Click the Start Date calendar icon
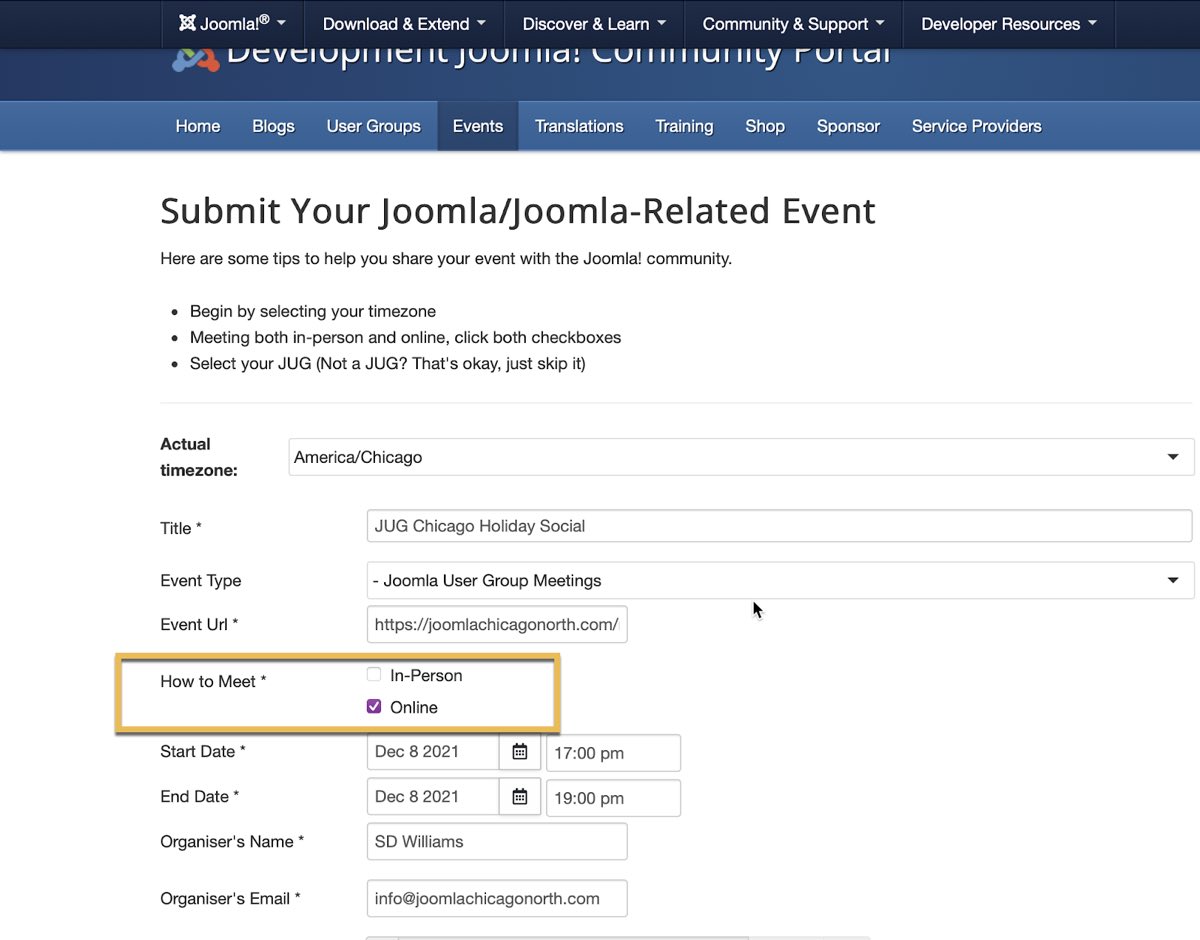 [520, 752]
